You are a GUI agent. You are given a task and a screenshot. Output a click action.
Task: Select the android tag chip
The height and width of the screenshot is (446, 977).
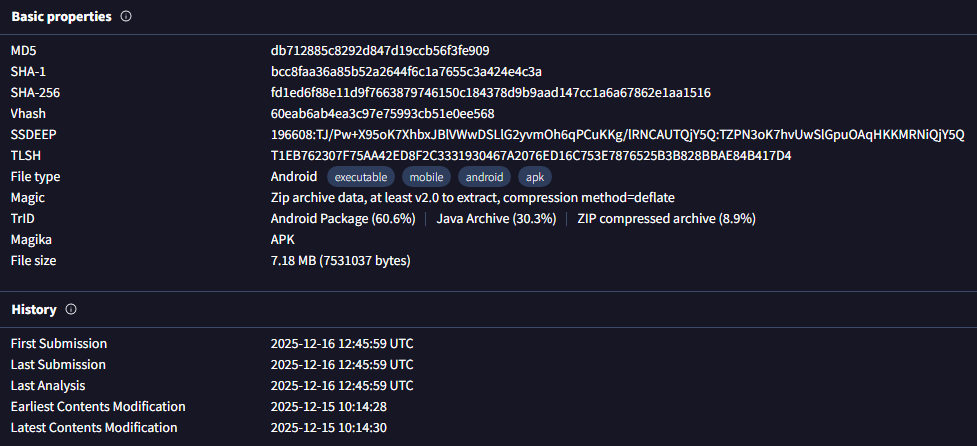(484, 177)
